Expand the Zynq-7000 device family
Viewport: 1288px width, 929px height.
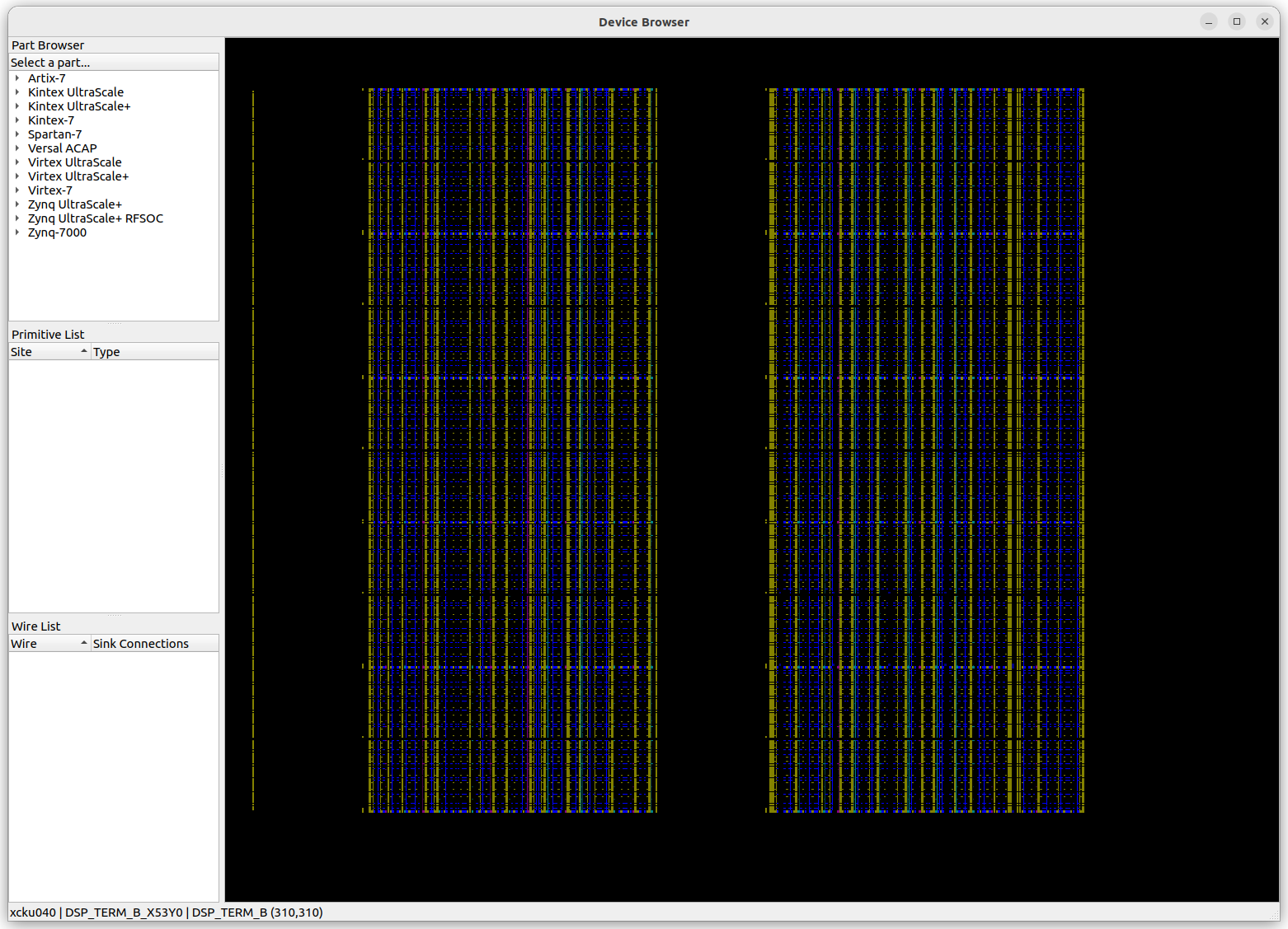click(17, 232)
